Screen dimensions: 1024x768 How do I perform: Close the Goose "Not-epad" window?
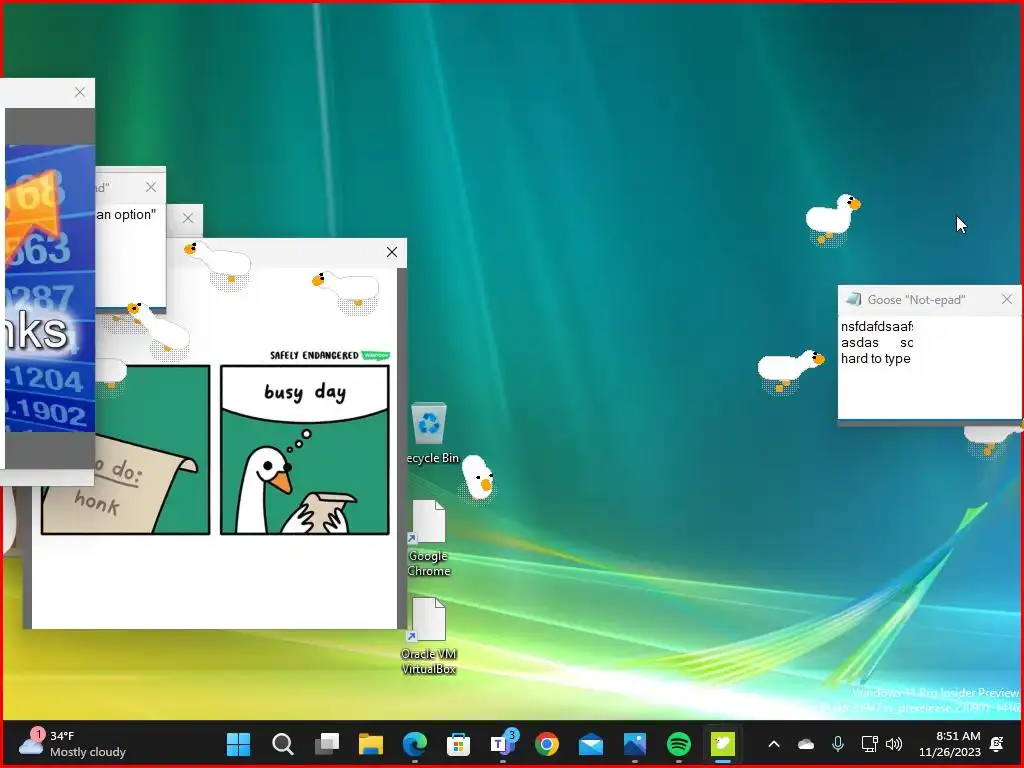coord(1006,299)
